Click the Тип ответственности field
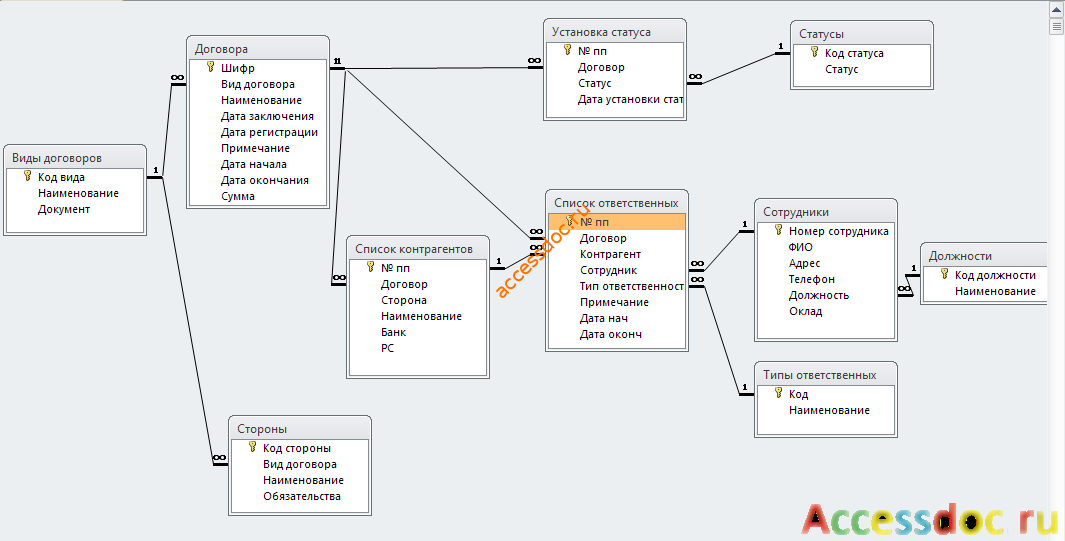 coord(632,286)
